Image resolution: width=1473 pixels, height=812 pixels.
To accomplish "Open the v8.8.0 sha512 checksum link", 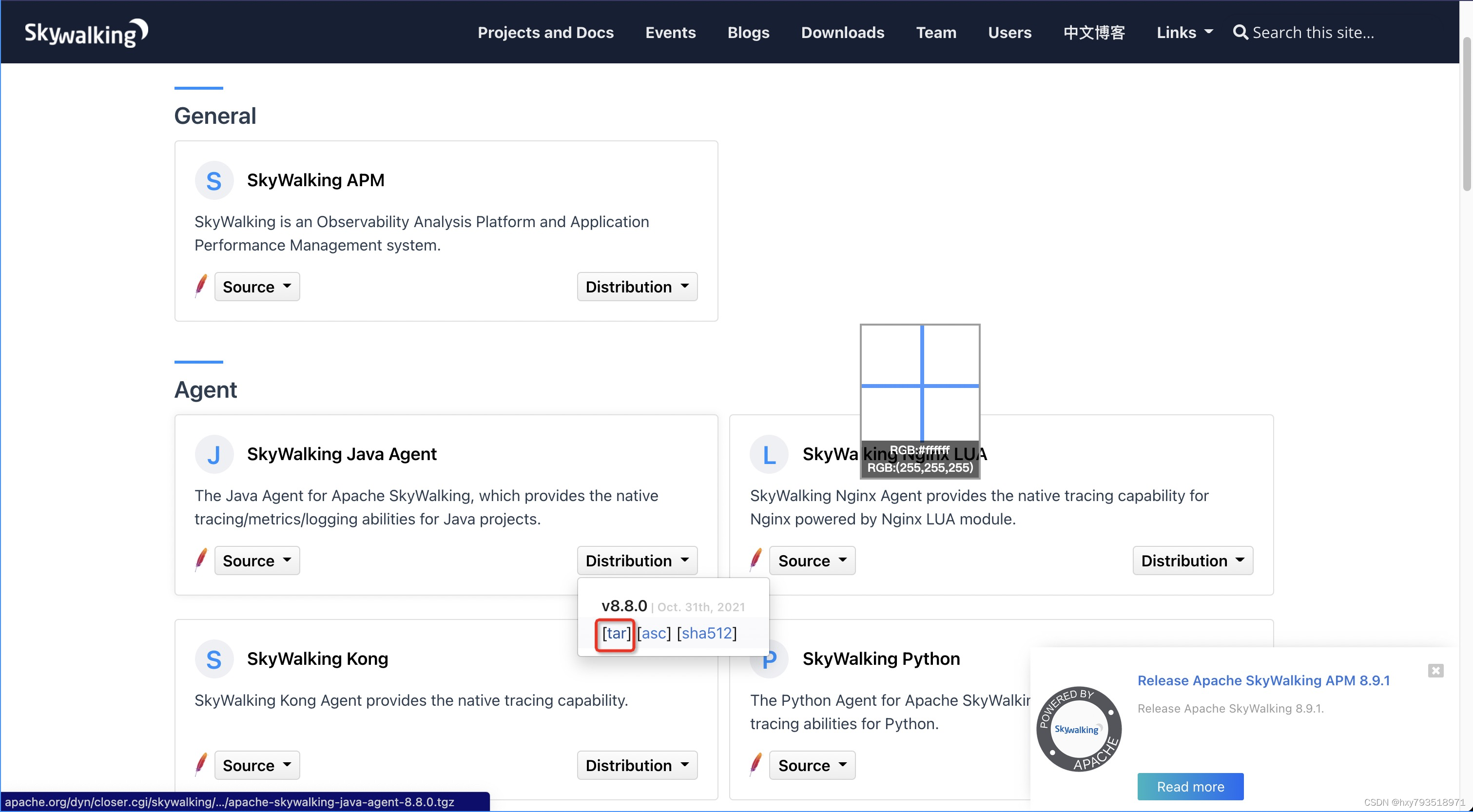I will [707, 633].
